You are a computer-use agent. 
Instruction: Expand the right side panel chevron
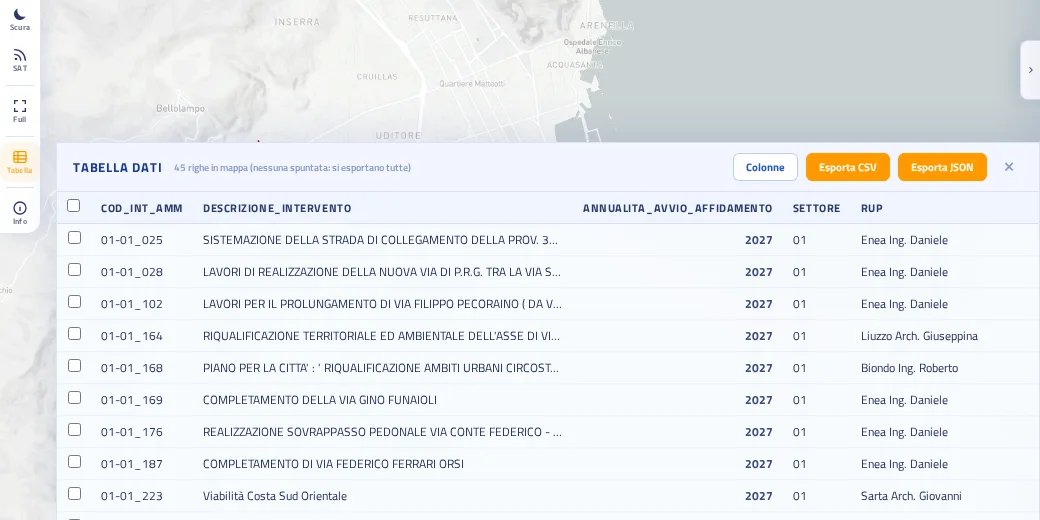point(1030,70)
